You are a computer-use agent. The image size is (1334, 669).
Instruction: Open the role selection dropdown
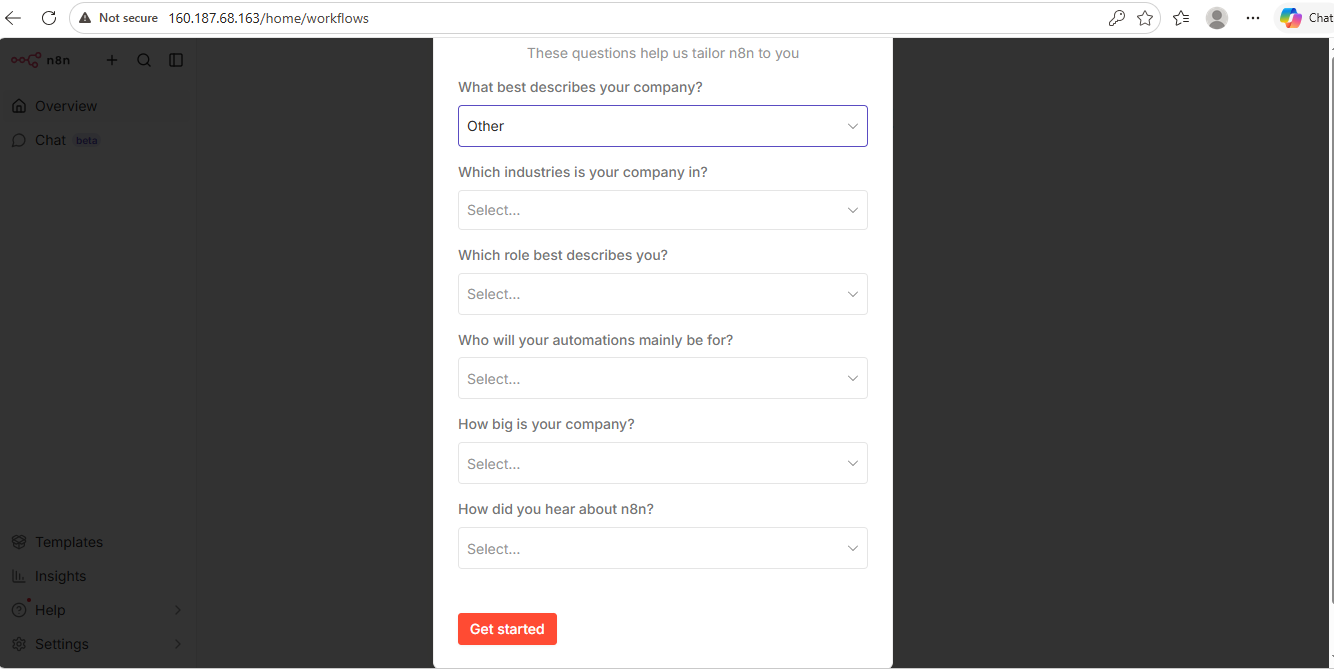tap(662, 294)
